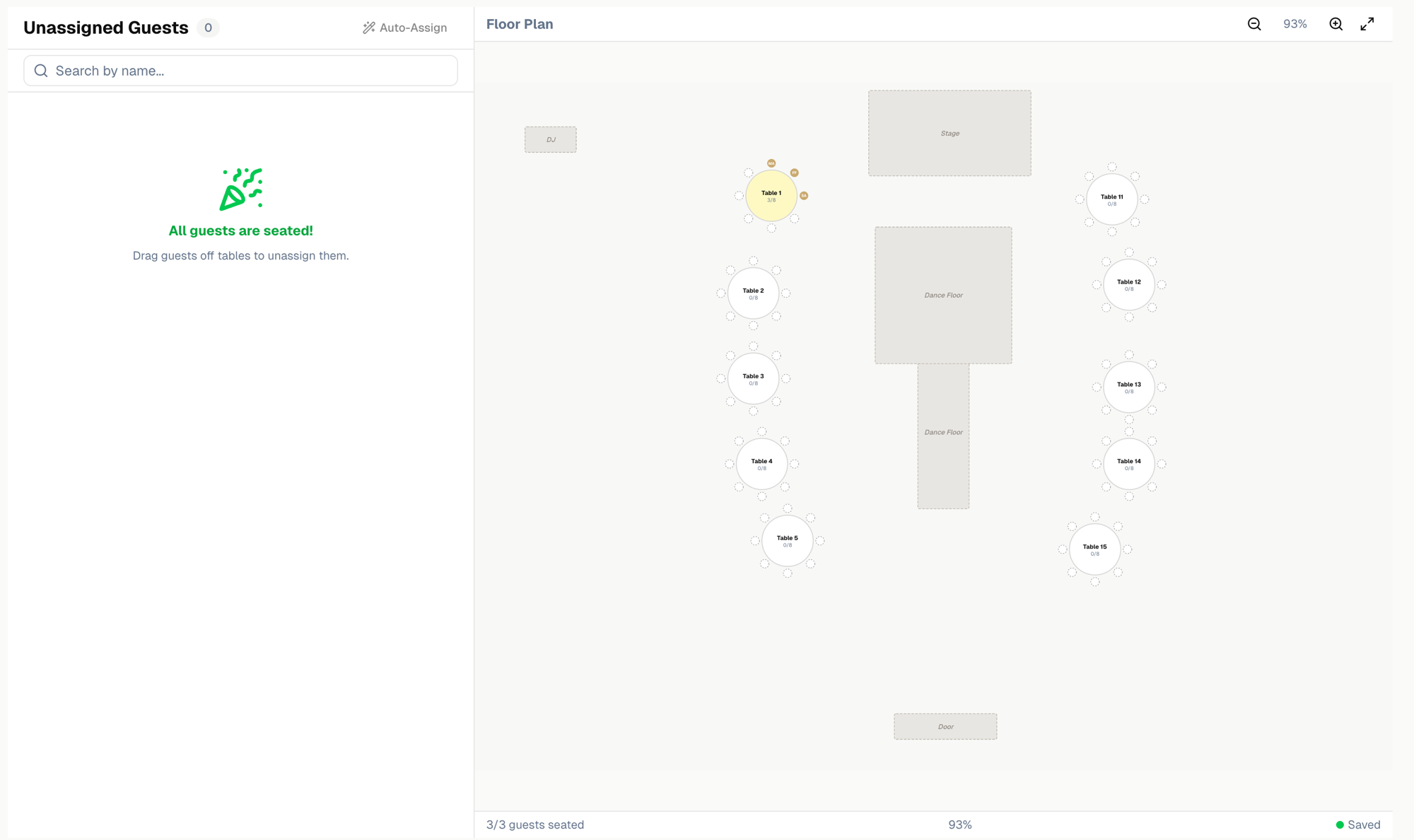Click the zoom in magnifier icon
The image size is (1414, 840).
click(1336, 24)
